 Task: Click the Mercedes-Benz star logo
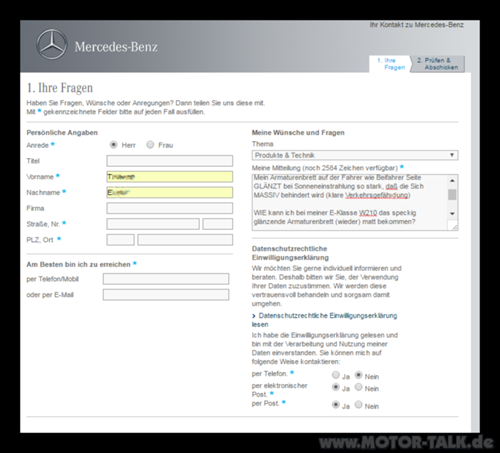pyautogui.click(x=52, y=44)
